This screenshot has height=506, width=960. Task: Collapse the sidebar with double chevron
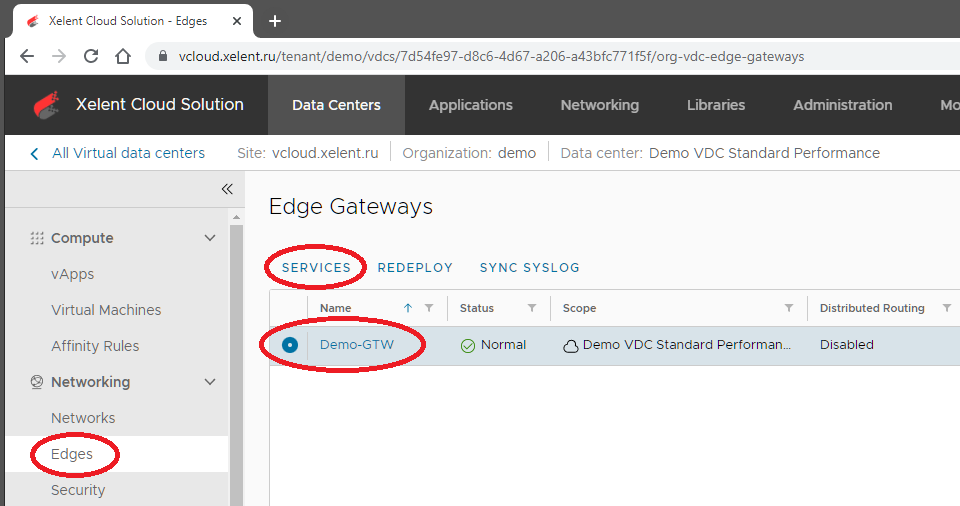click(227, 189)
